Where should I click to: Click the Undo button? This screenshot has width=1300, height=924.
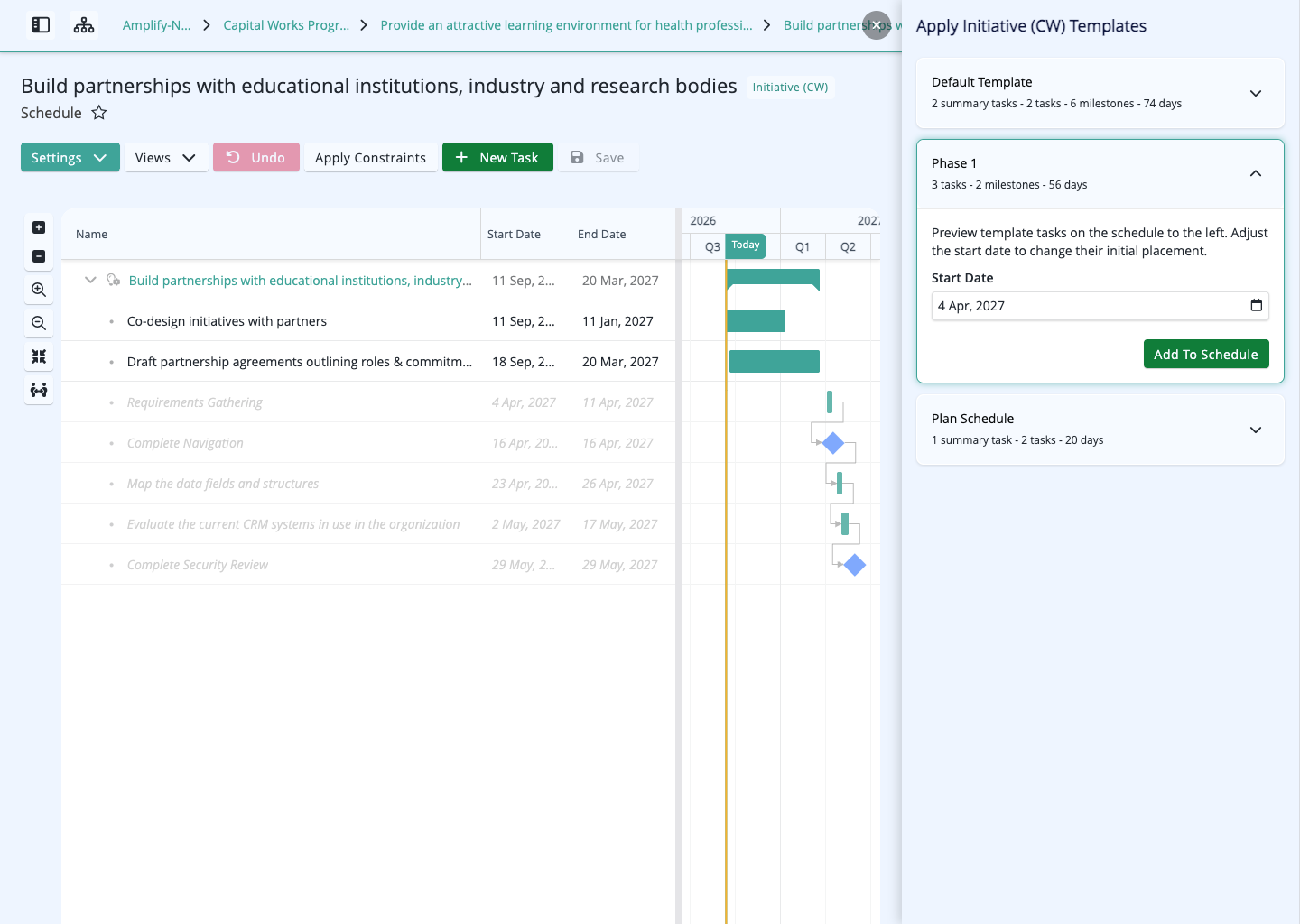[x=256, y=157]
